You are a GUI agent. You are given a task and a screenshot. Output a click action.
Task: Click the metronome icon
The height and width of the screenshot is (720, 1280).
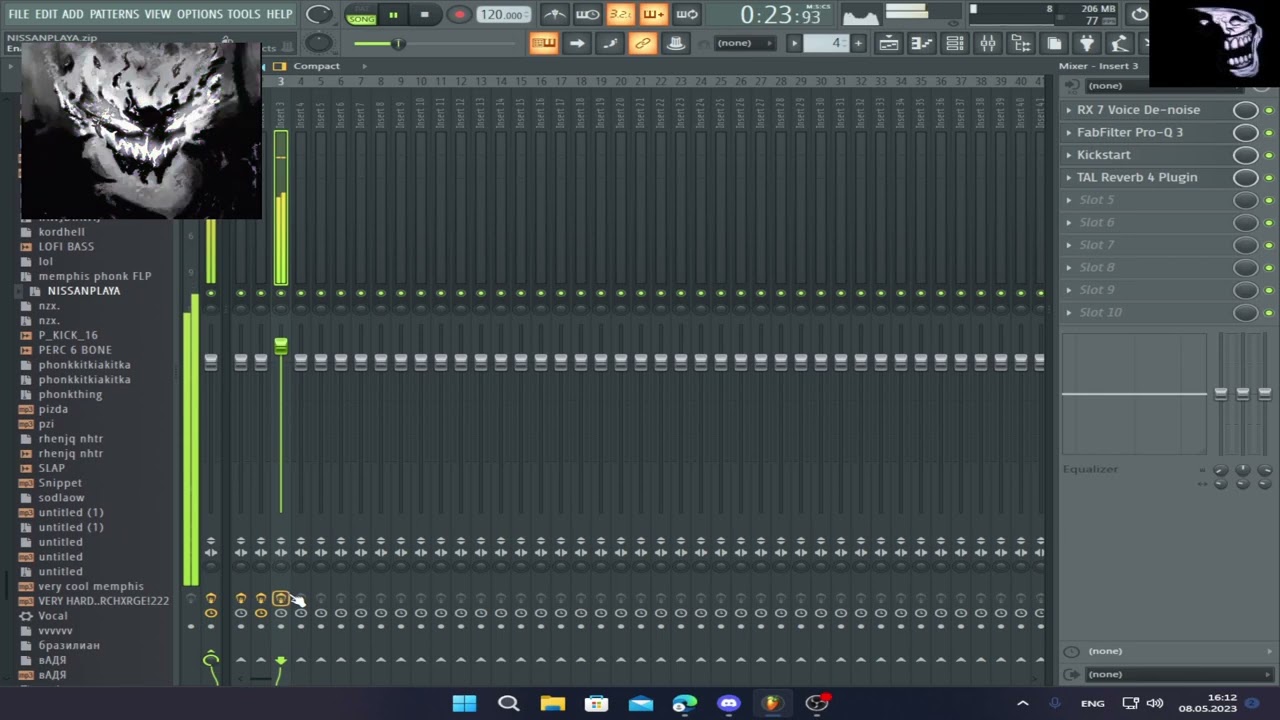coord(554,14)
